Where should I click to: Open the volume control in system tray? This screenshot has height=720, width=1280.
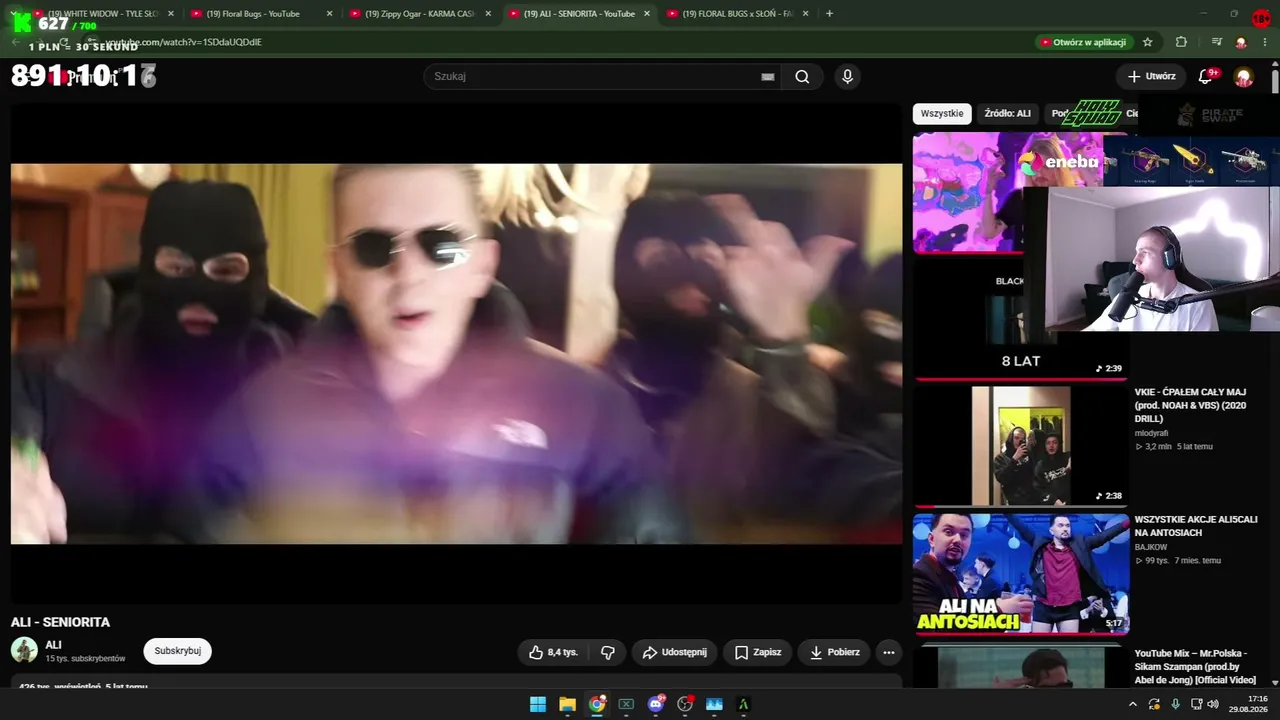pyautogui.click(x=1213, y=704)
